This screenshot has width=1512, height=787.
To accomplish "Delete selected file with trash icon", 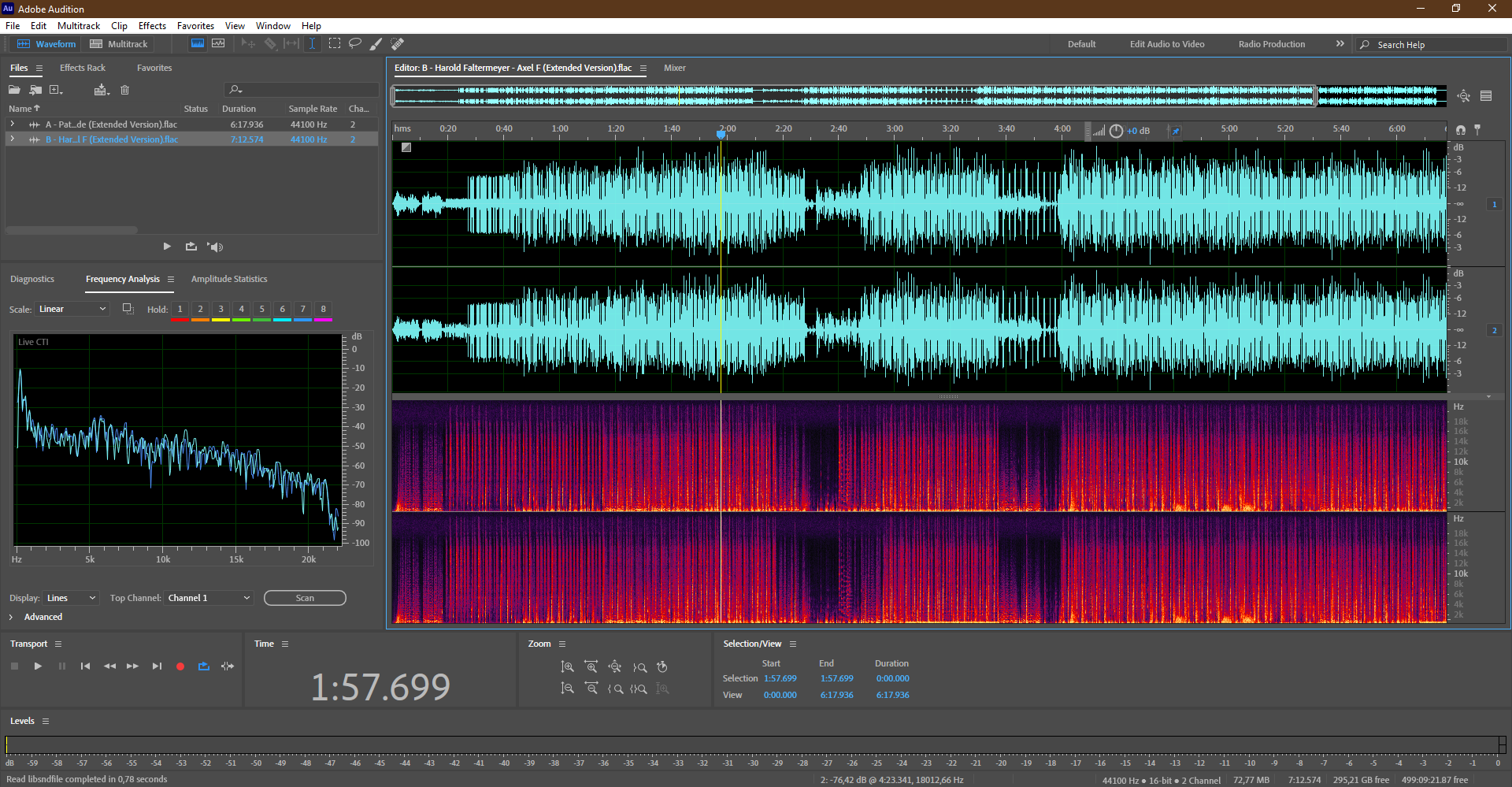I will (x=124, y=90).
